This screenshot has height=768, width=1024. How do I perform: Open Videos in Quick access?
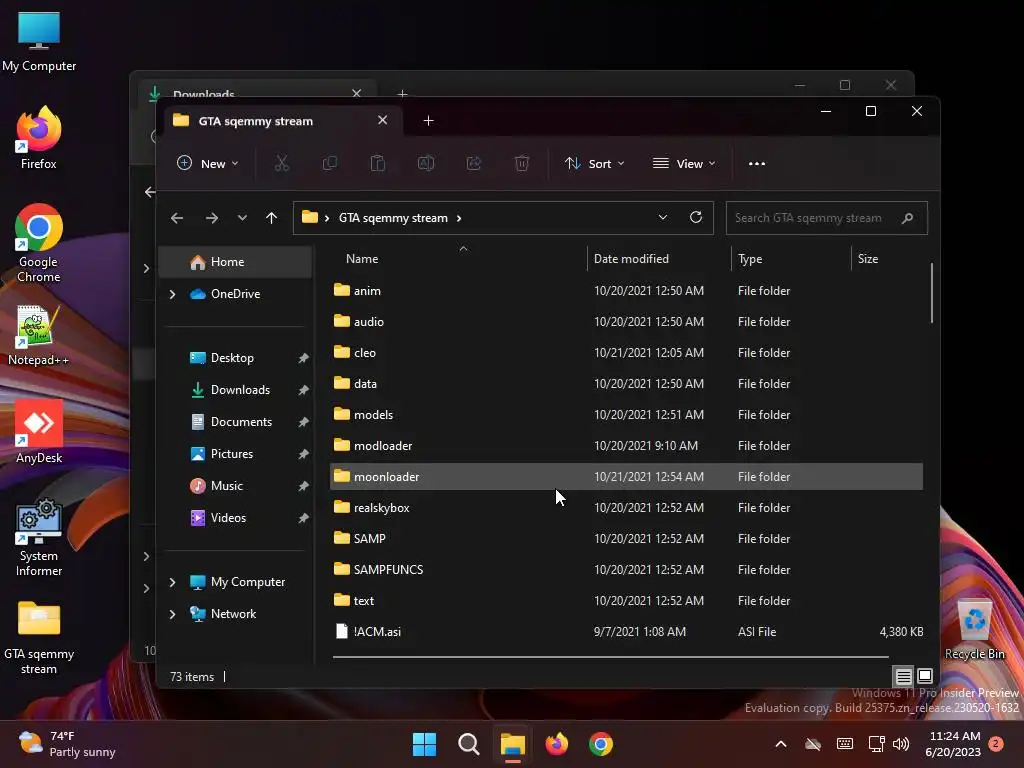(228, 518)
